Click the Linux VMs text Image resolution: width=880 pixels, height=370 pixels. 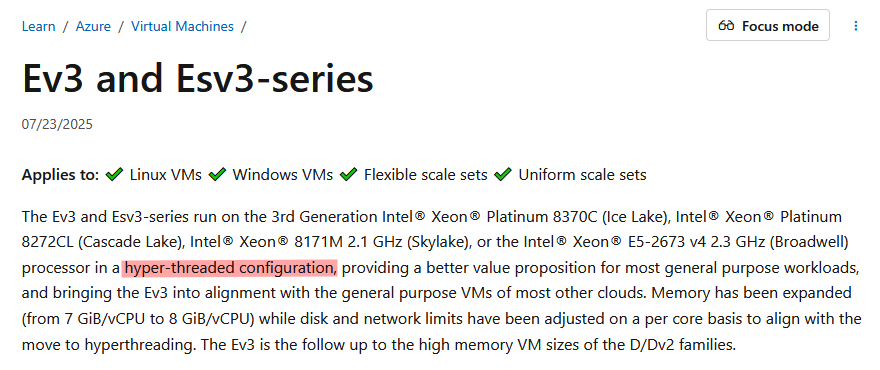point(166,175)
